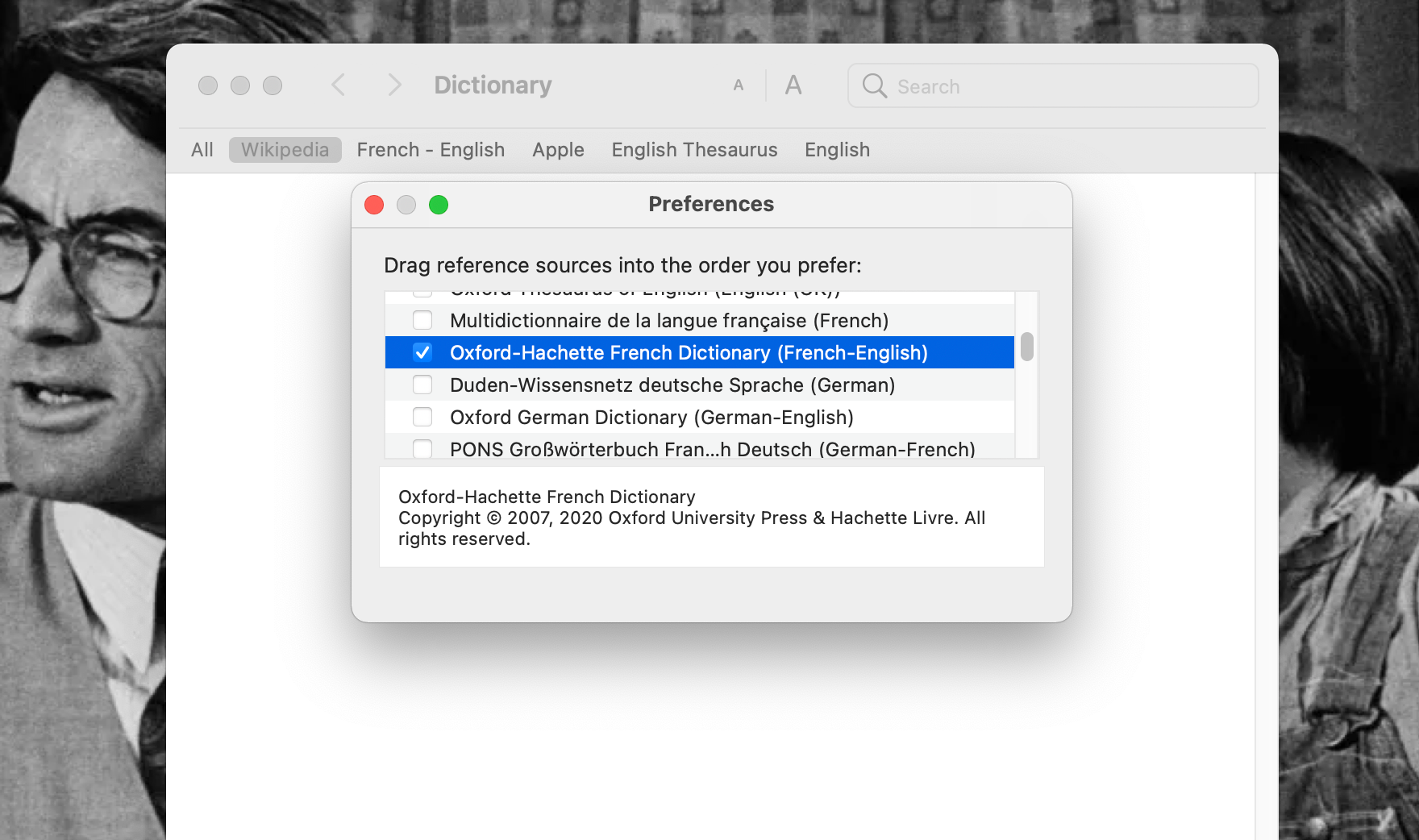1419x840 pixels.
Task: Check Oxford German Dictionary checkbox
Action: click(x=422, y=417)
